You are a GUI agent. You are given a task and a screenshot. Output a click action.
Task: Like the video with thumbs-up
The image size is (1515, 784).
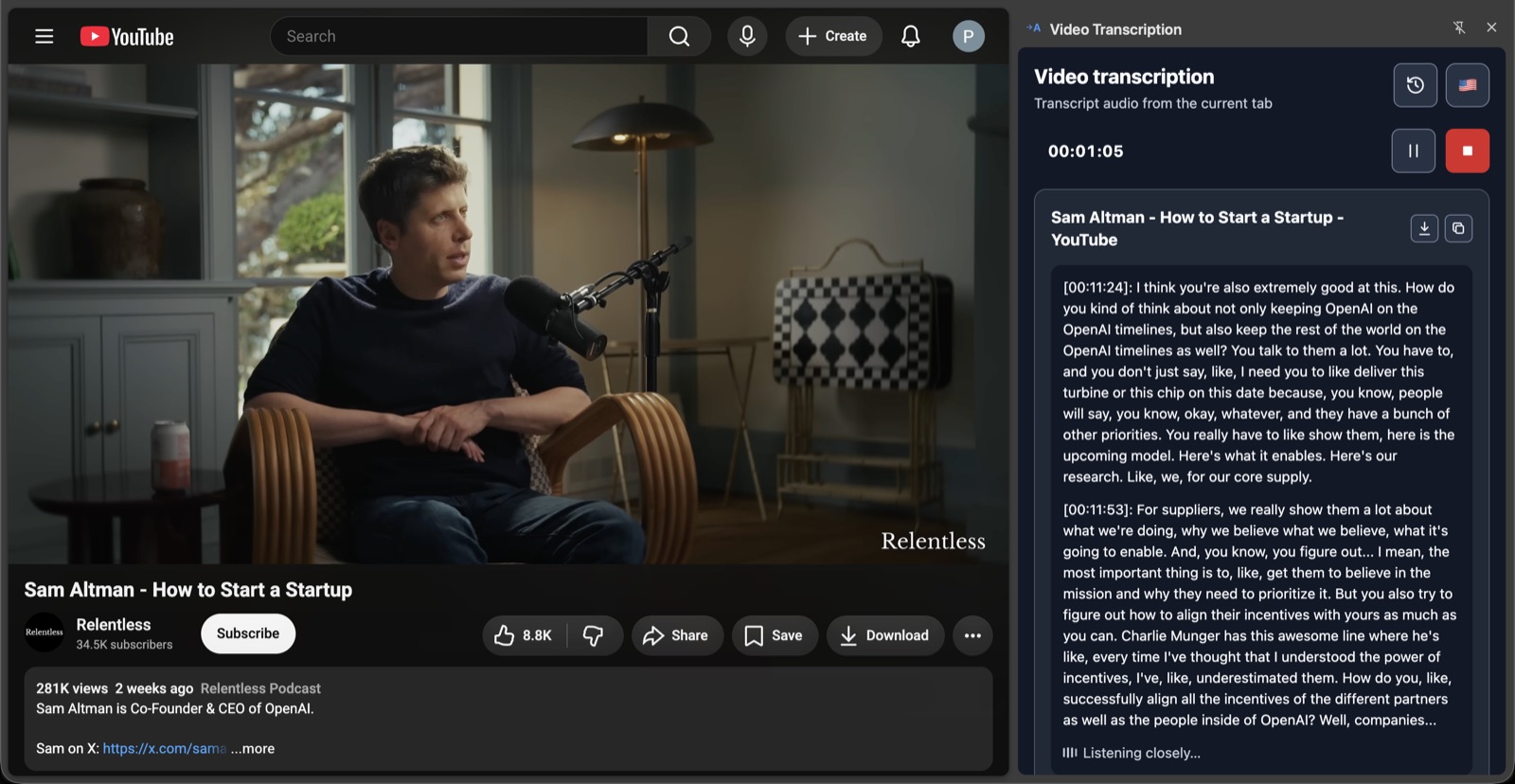tap(524, 635)
